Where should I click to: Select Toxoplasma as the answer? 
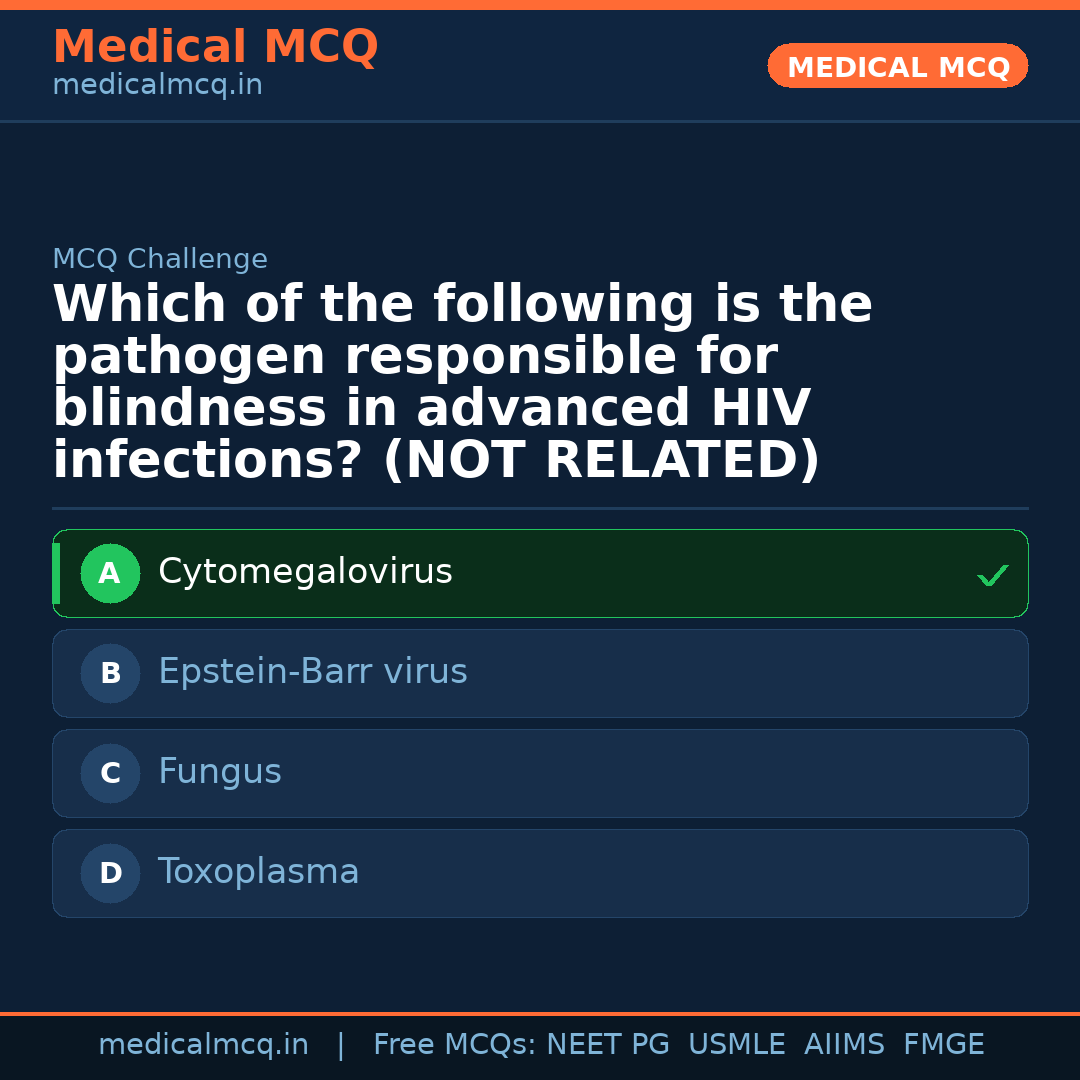click(x=258, y=872)
